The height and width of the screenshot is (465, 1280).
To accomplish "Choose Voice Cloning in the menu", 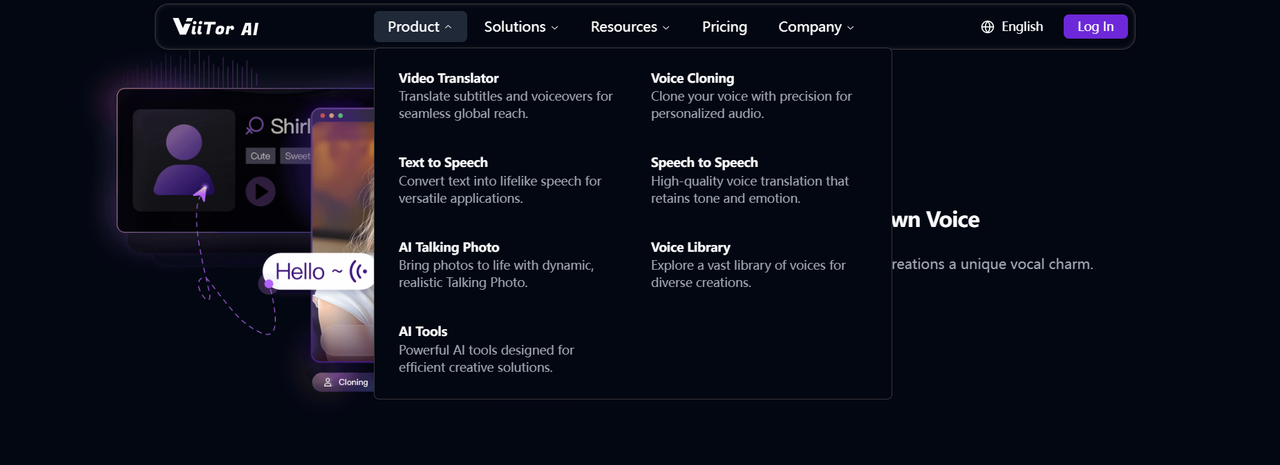I will point(692,78).
